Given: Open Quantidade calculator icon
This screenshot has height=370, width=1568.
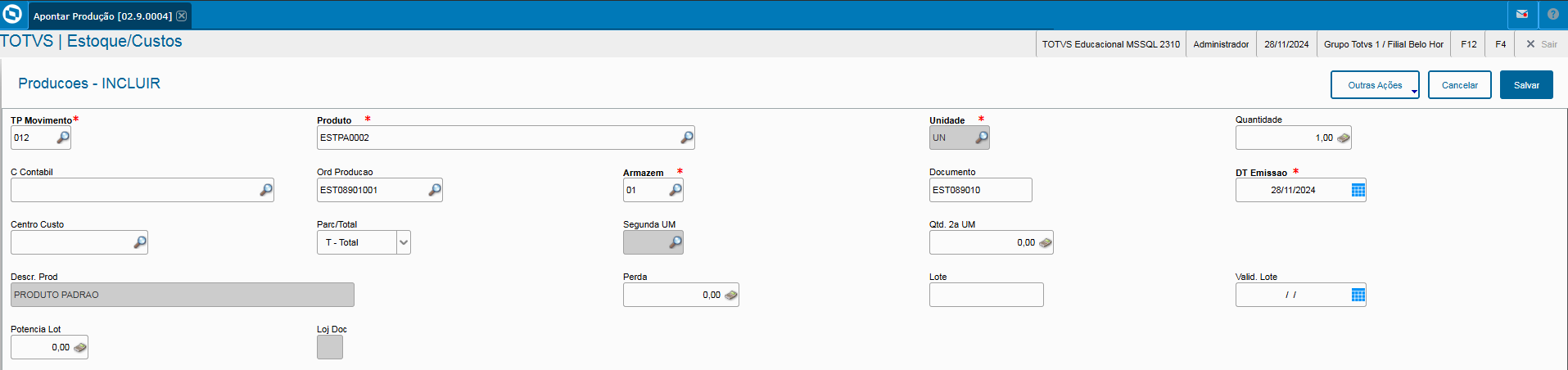Looking at the screenshot, I should pos(1343,138).
